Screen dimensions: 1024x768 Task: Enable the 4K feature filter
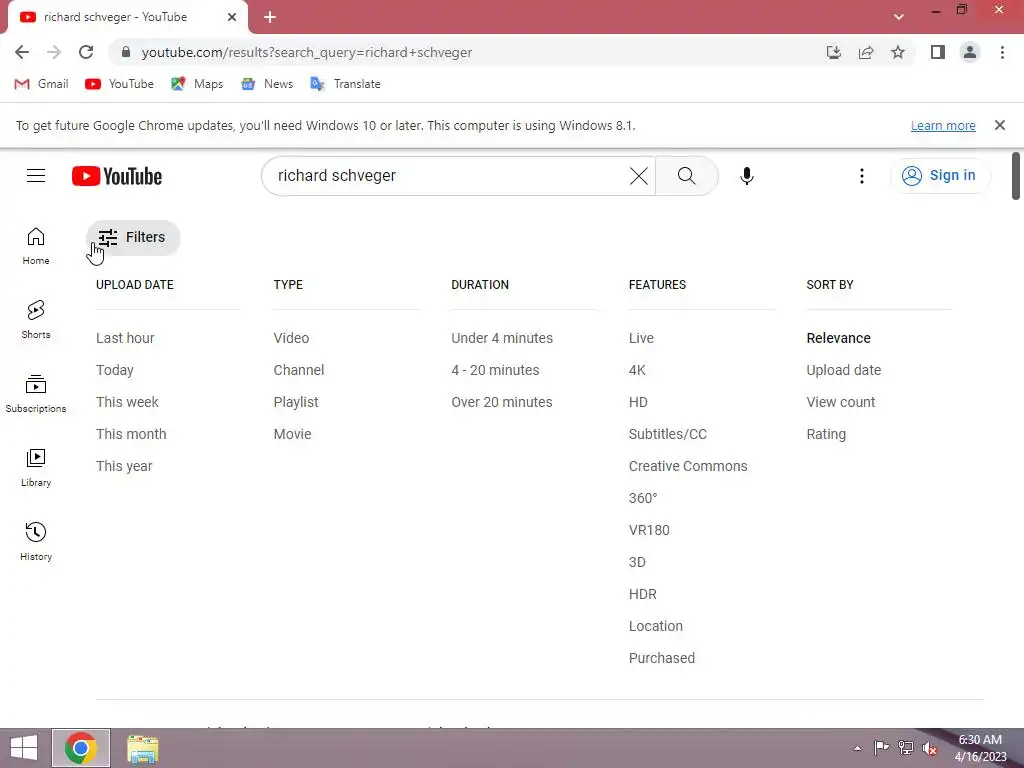(x=637, y=370)
